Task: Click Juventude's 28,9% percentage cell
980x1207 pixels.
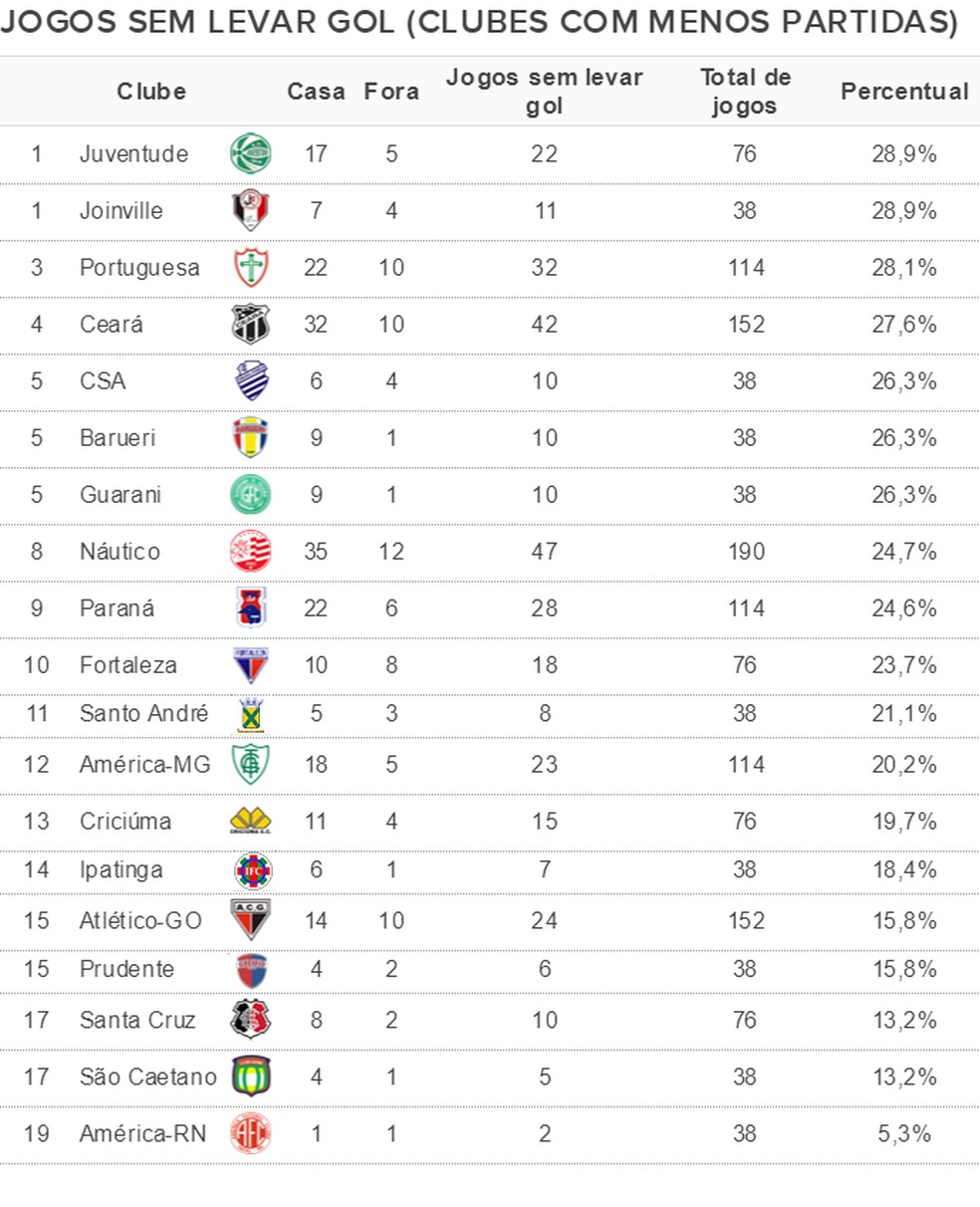Action: 904,153
